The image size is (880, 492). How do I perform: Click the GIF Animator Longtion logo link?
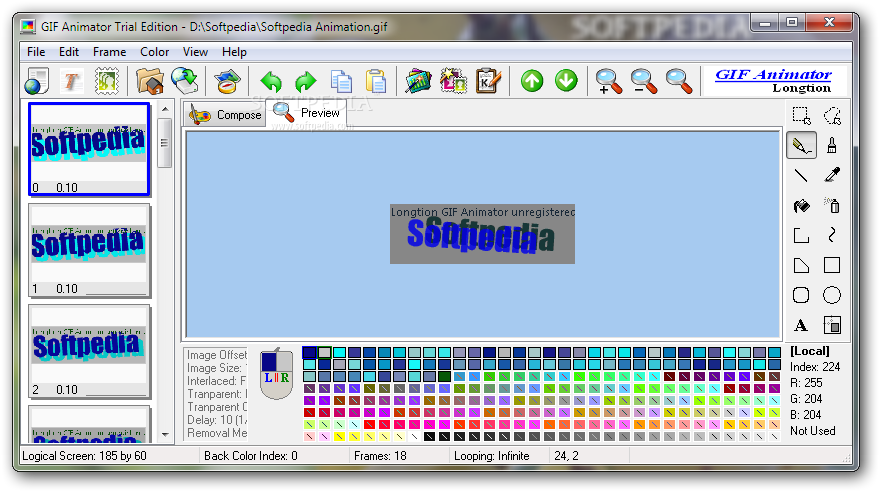tap(774, 81)
